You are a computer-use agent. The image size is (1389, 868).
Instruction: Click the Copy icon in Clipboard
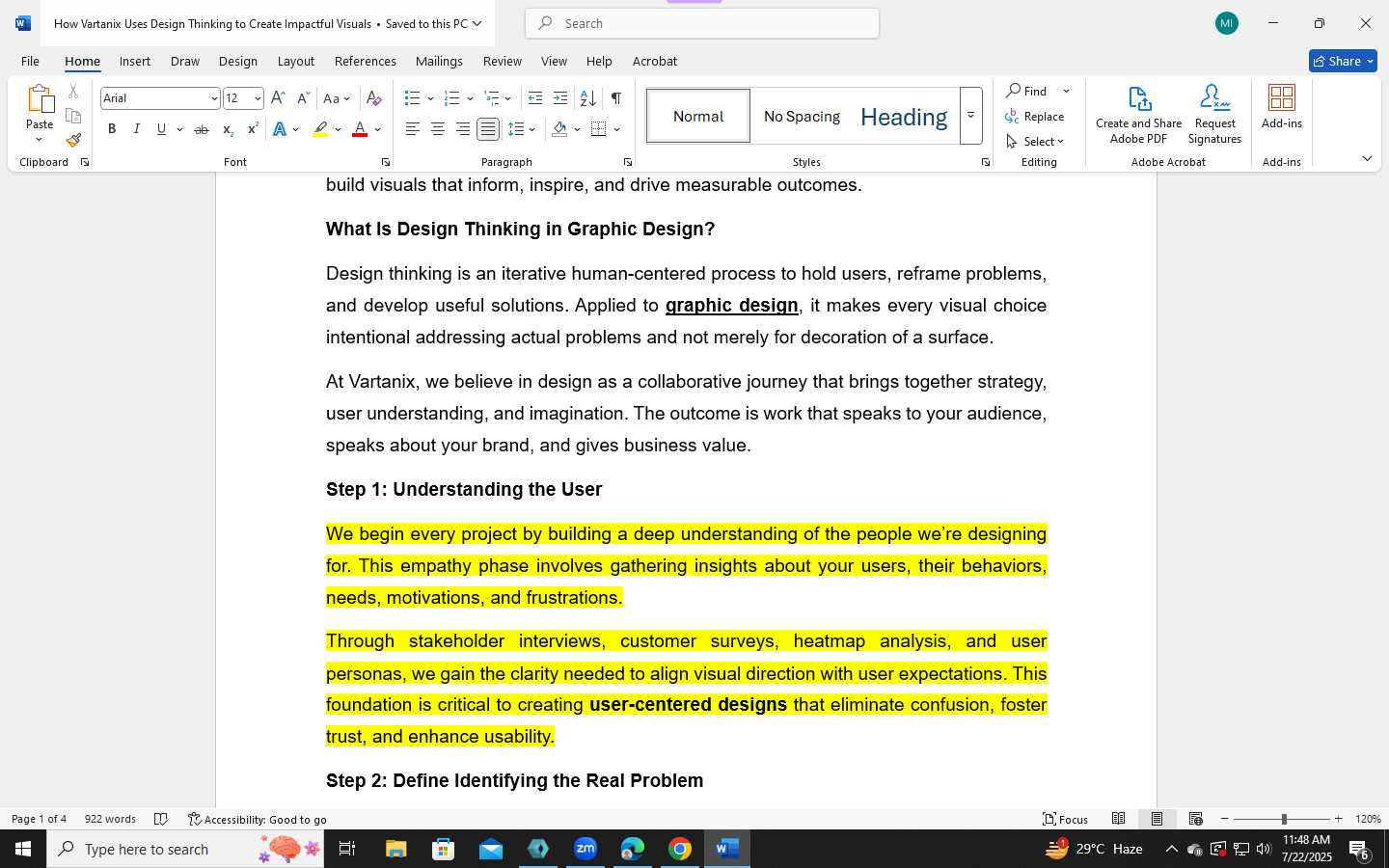tap(73, 116)
